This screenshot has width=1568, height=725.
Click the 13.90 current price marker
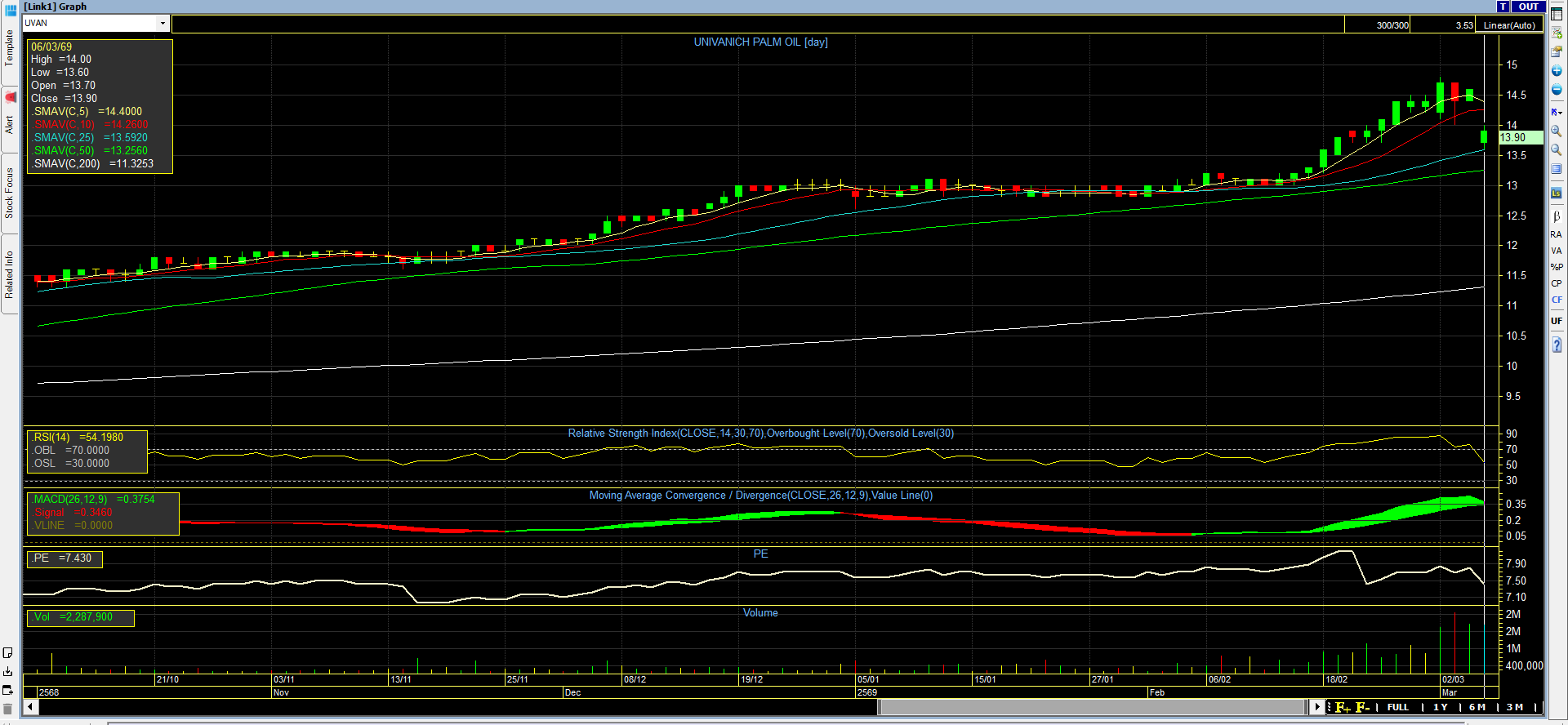tap(1521, 138)
